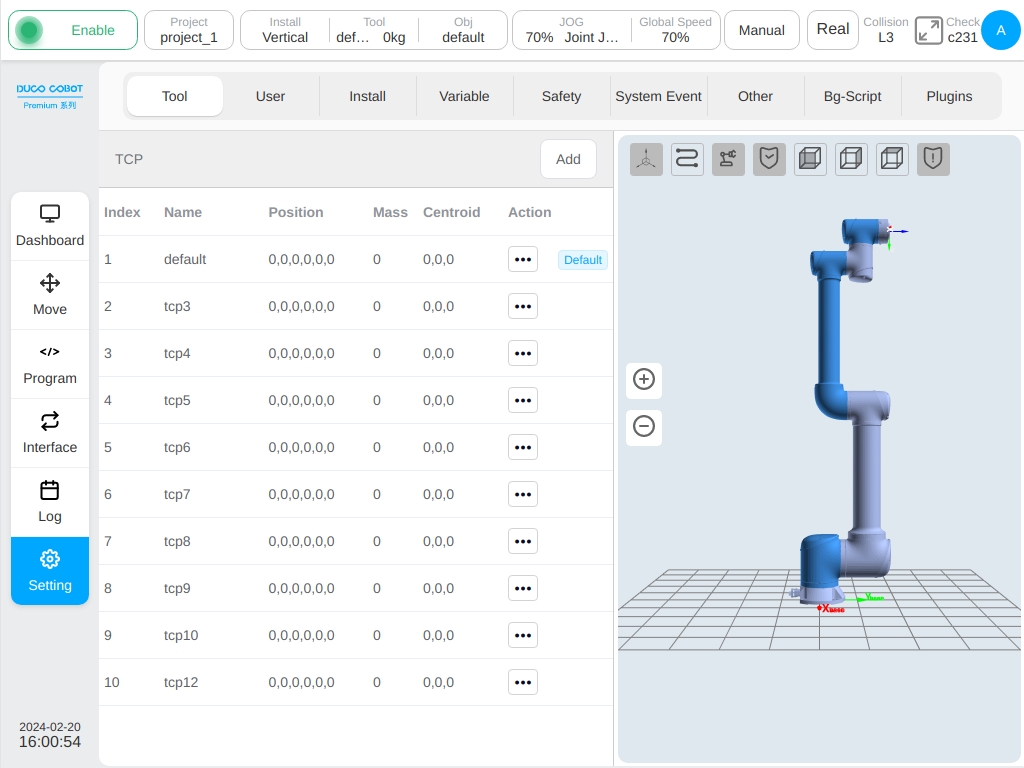
Task: Open actions menu for tcp3
Action: [x=522, y=306]
